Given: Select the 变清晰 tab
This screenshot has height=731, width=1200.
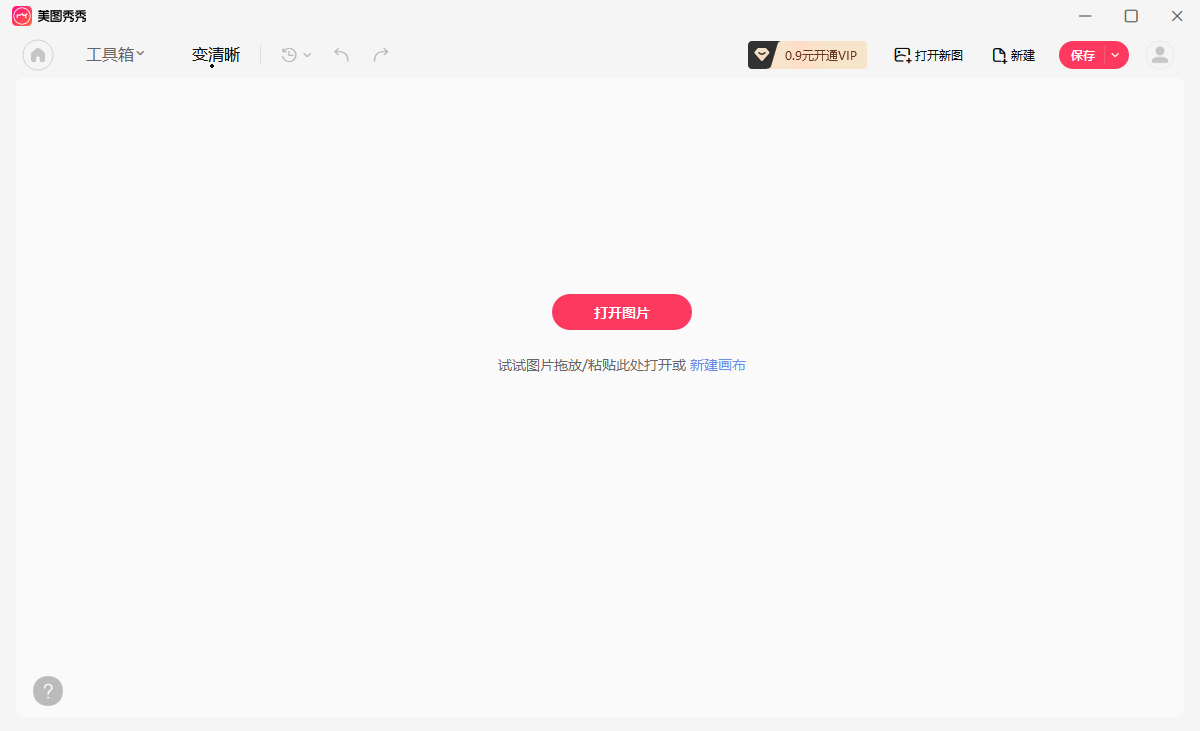Looking at the screenshot, I should coord(216,55).
